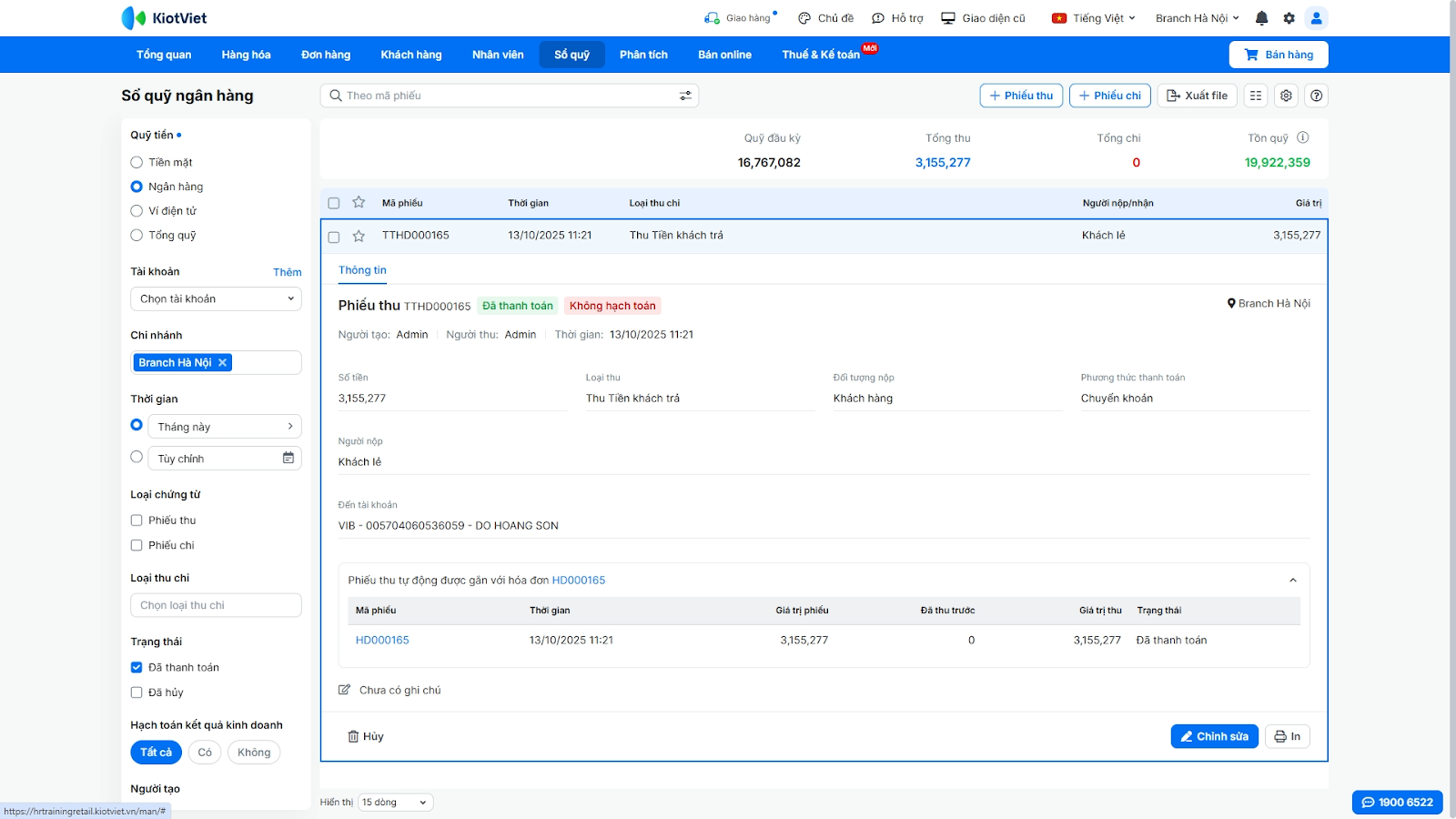The image size is (1456, 819).
Task: Click the notification bell icon
Action: pyautogui.click(x=1261, y=18)
